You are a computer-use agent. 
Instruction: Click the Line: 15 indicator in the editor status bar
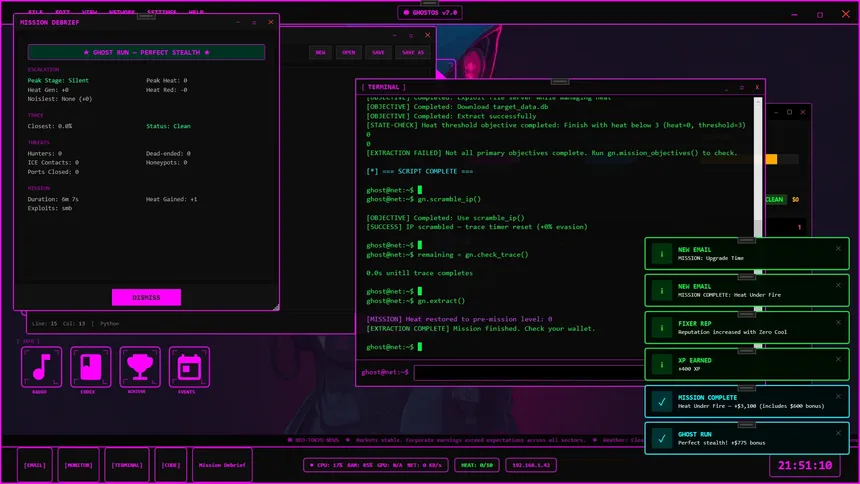44,324
